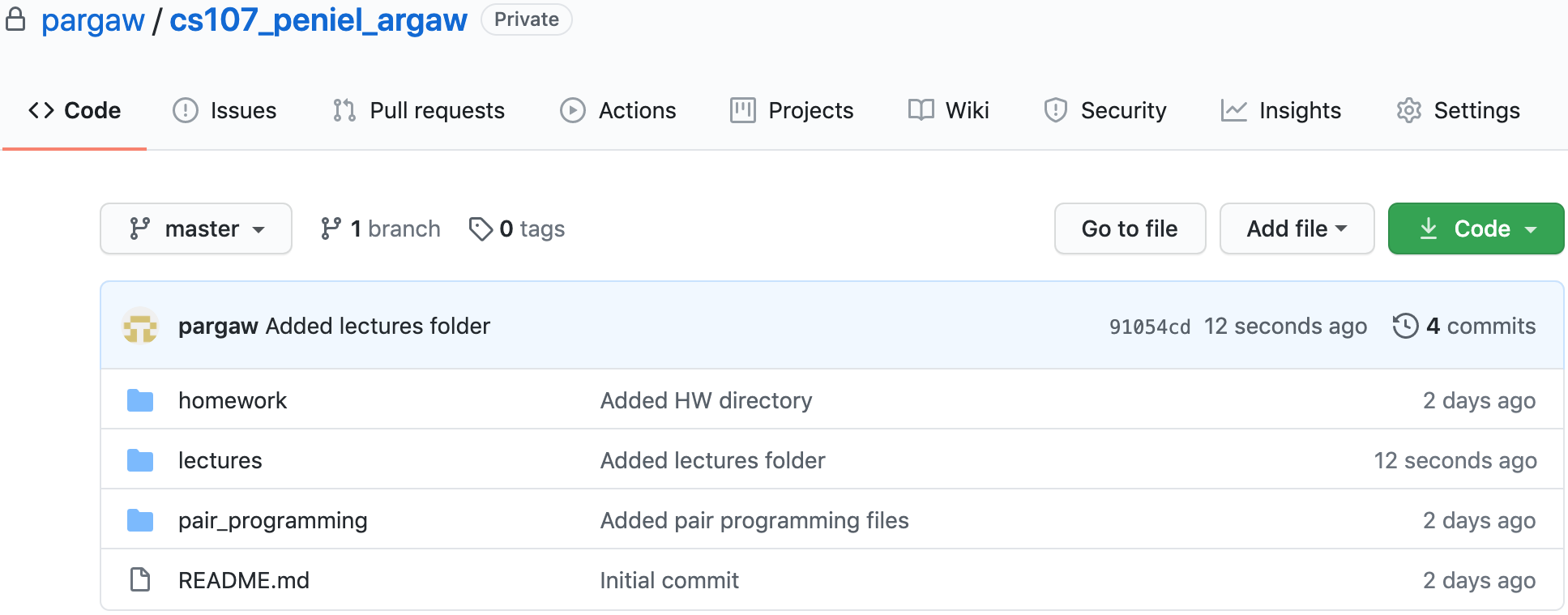Click the homework folder icon
The image size is (1568, 615).
(140, 400)
